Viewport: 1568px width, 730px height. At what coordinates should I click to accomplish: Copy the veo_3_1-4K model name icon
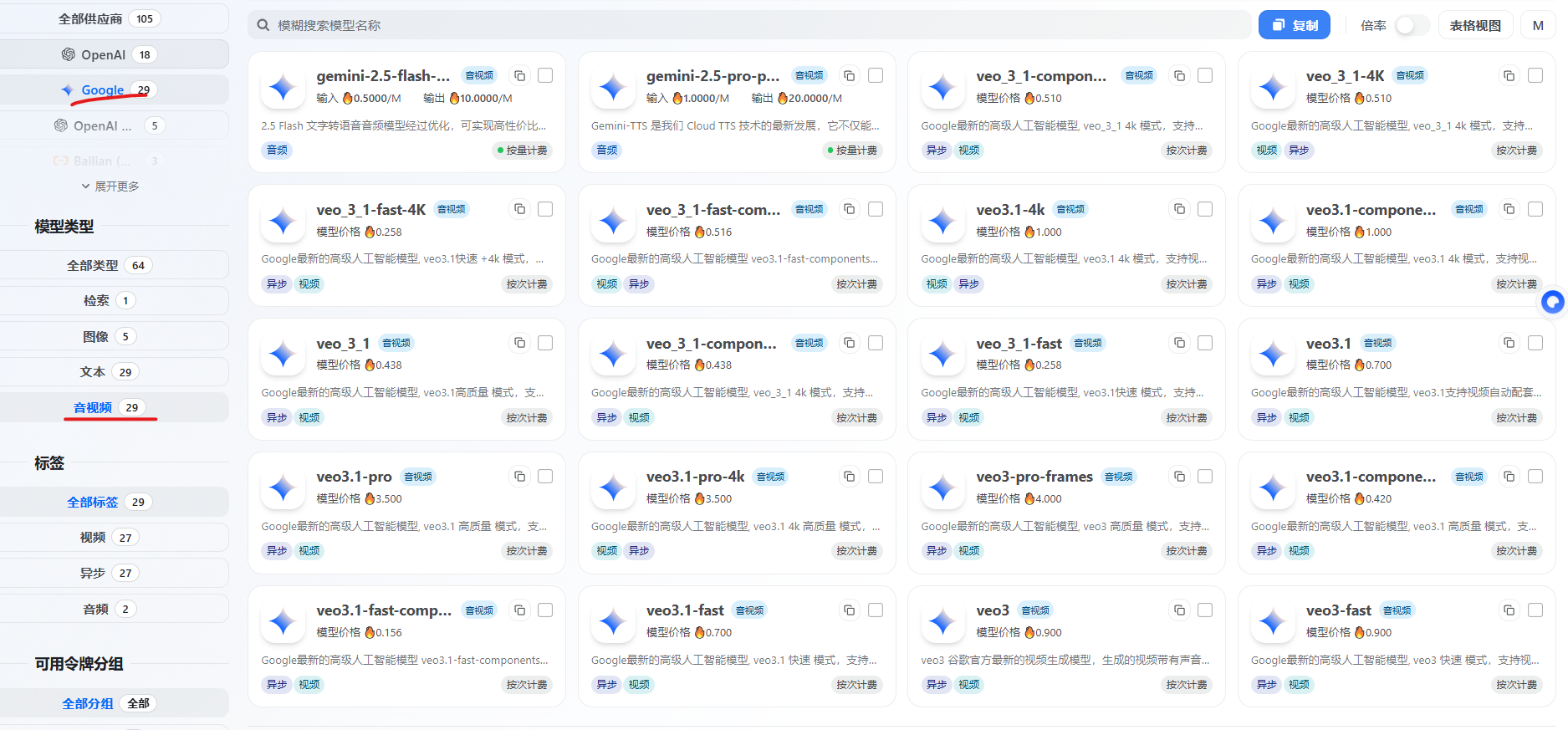(1509, 76)
